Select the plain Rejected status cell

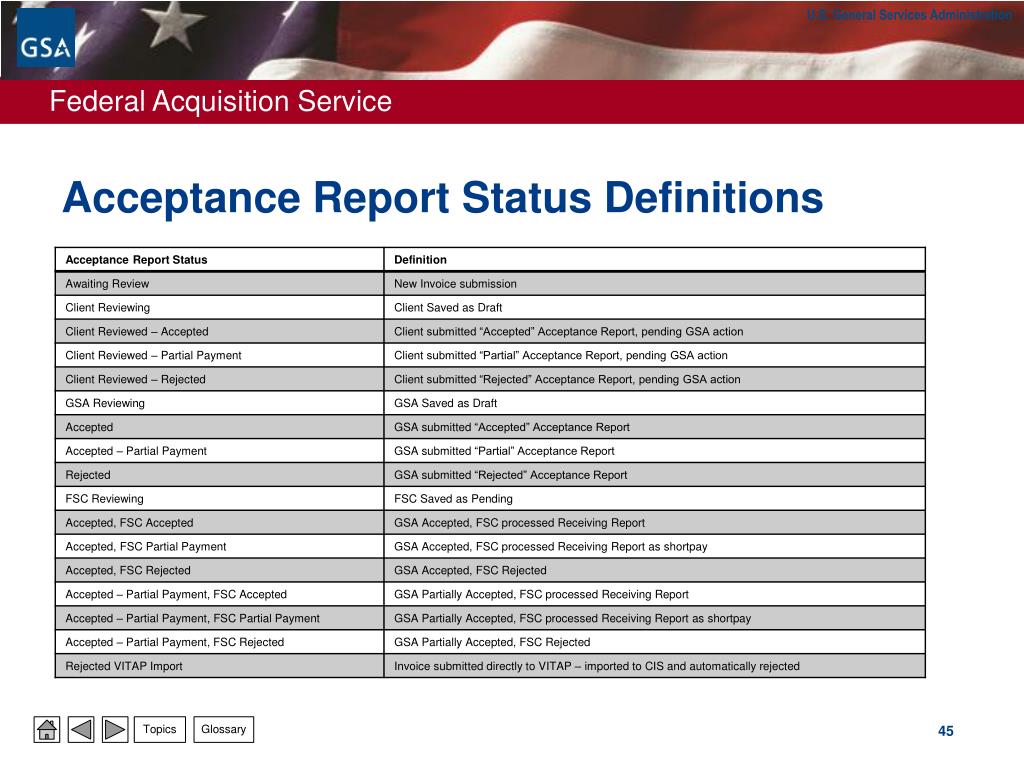(219, 475)
